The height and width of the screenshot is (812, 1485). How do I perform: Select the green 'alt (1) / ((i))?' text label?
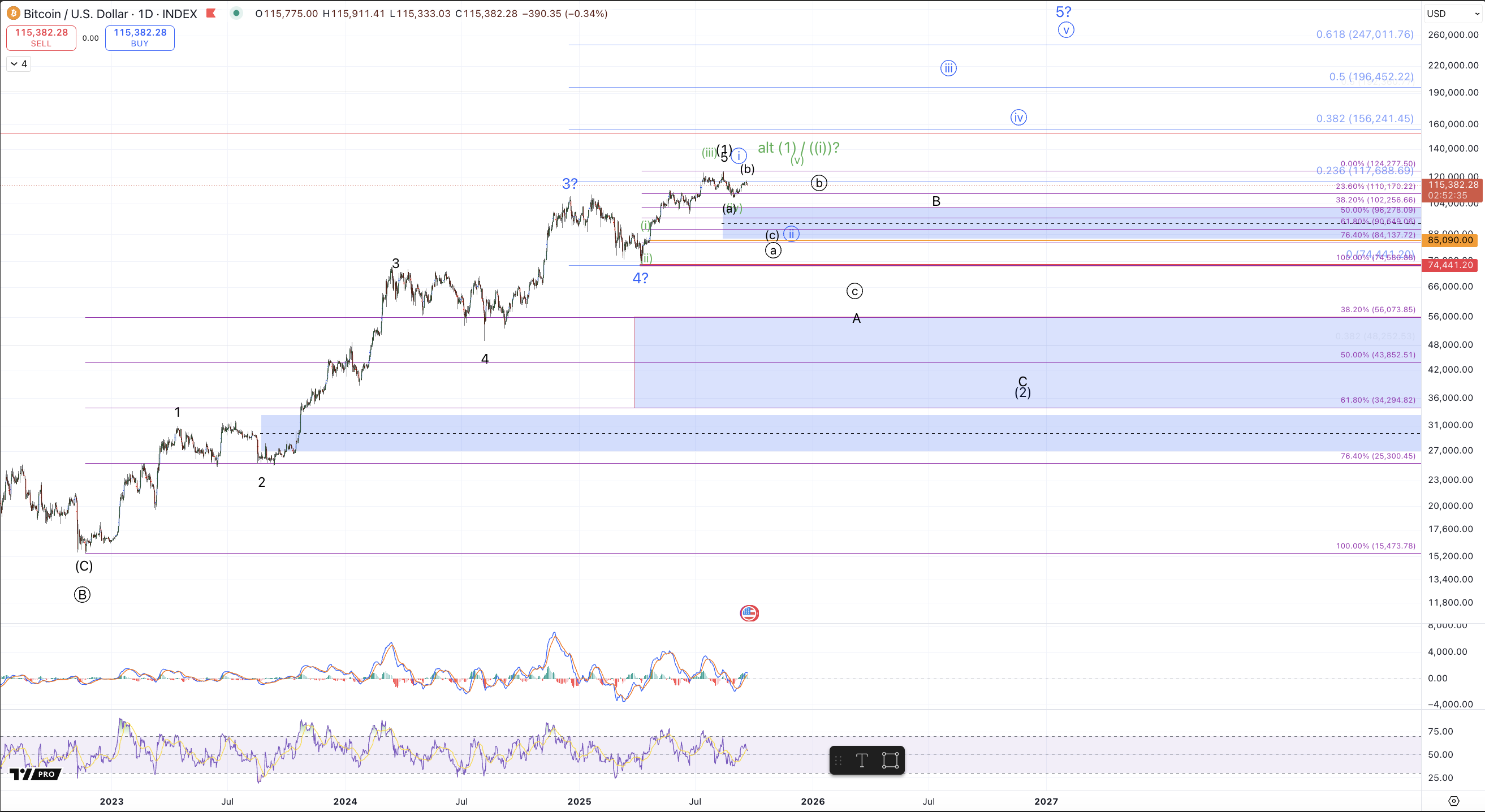click(x=798, y=148)
